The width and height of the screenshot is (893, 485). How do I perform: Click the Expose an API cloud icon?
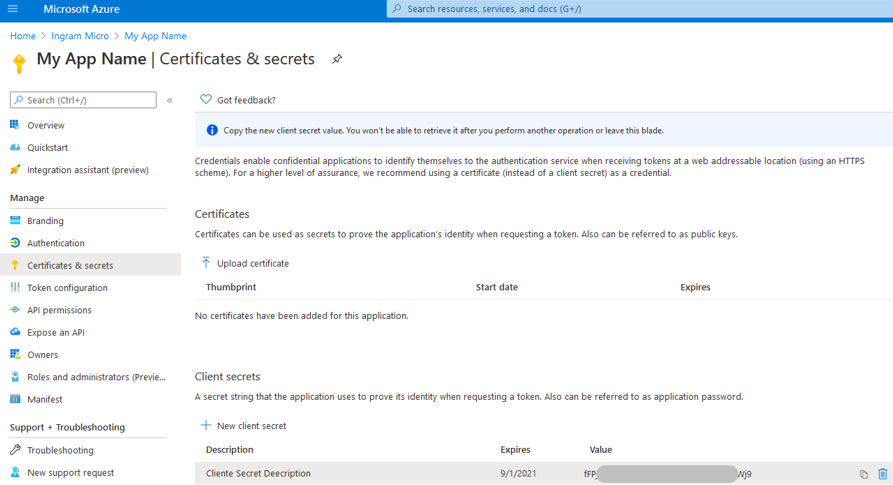[15, 331]
